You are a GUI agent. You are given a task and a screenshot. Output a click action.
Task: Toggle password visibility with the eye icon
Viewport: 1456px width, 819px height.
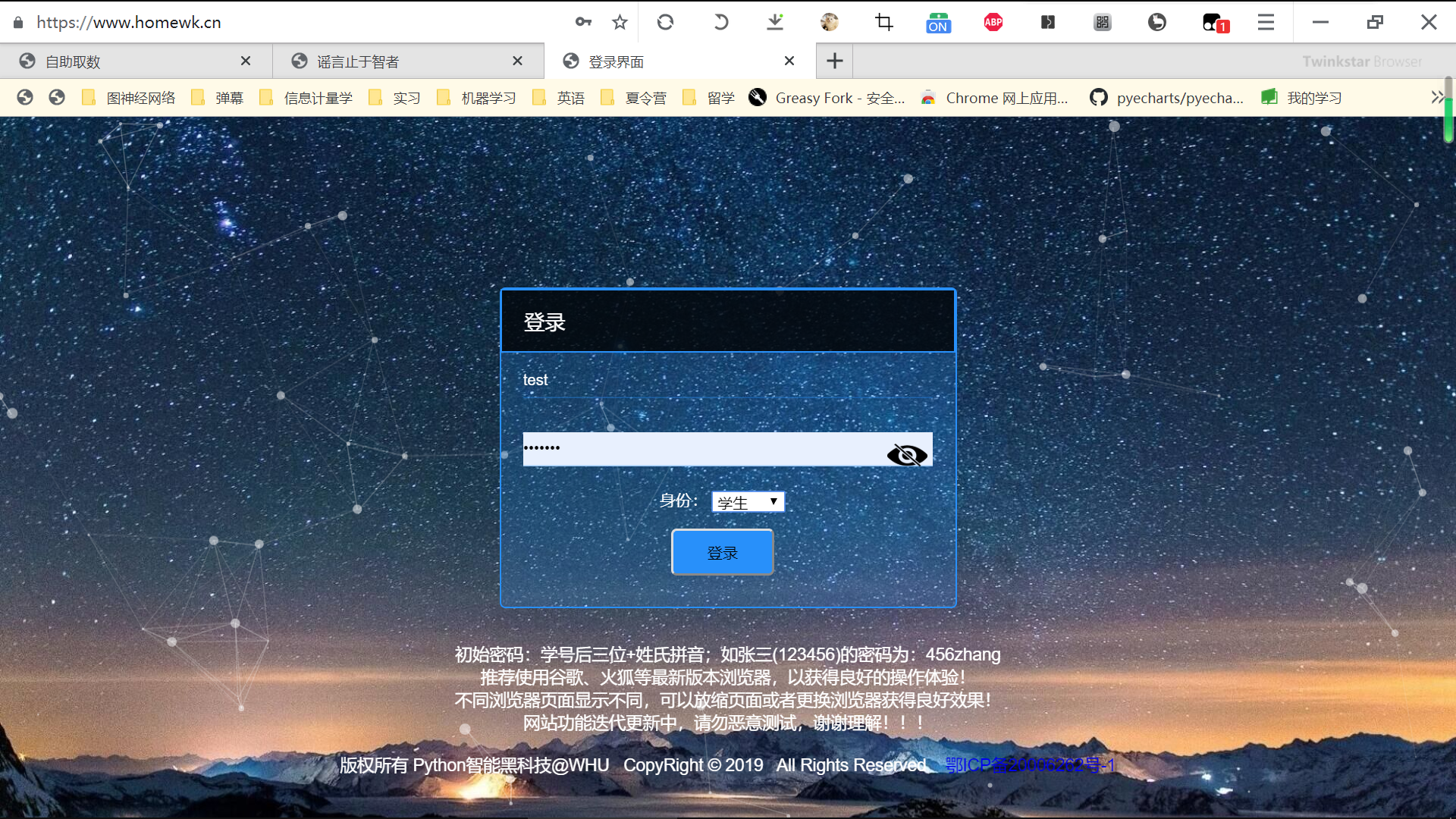point(907,454)
